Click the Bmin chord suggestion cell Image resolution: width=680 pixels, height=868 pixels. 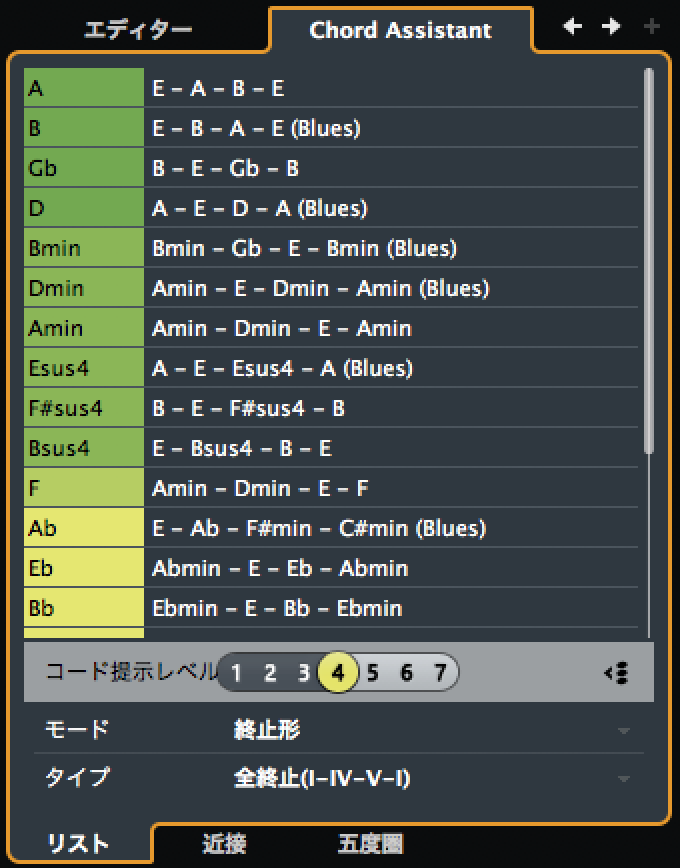(x=84, y=248)
